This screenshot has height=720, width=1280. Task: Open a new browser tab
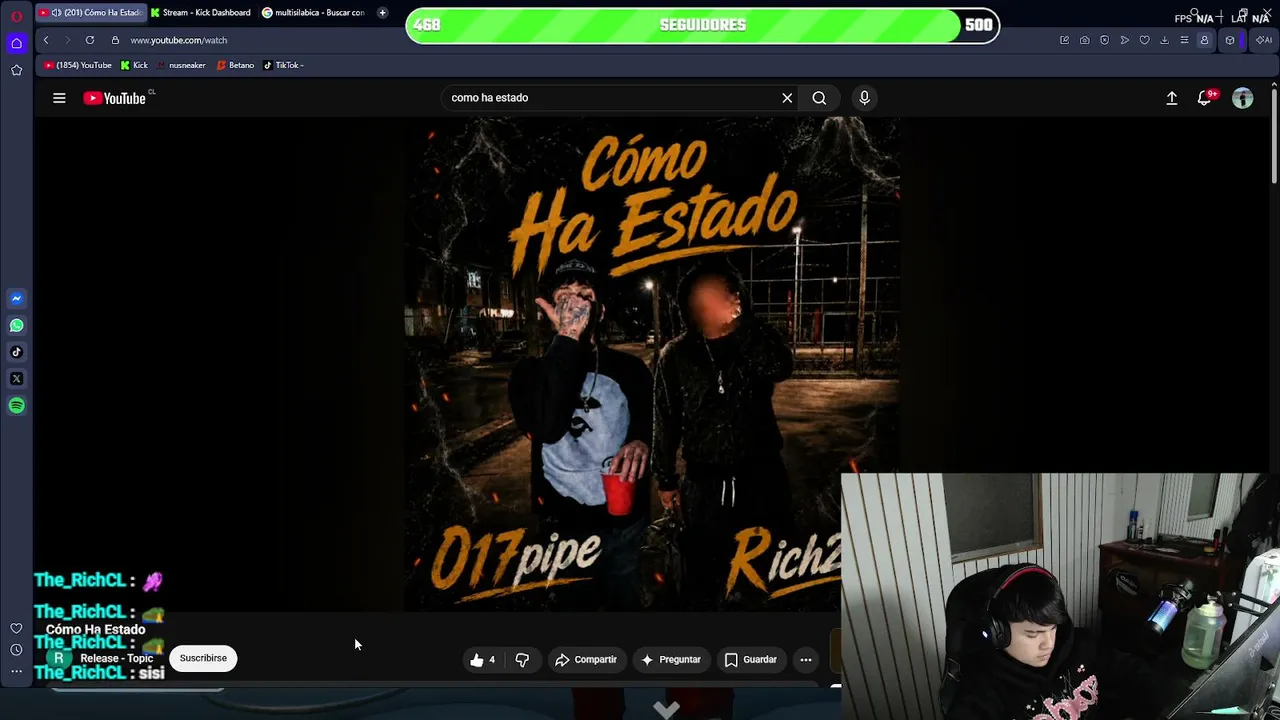point(382,13)
